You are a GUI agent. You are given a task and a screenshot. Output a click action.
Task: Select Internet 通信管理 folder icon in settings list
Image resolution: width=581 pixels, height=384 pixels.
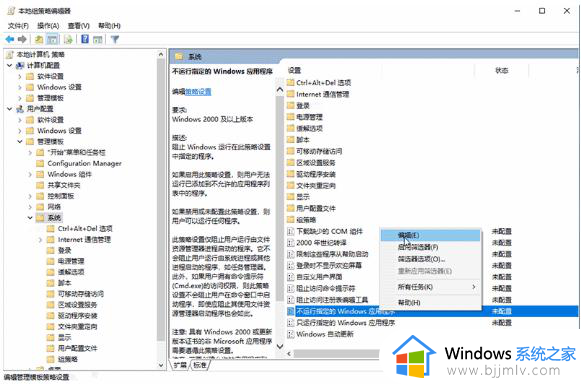pos(291,94)
